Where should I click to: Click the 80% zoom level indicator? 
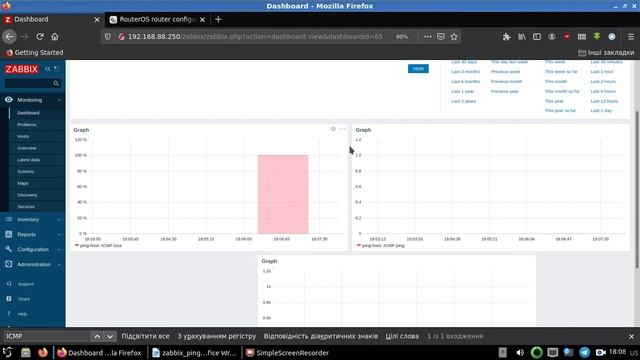click(402, 37)
